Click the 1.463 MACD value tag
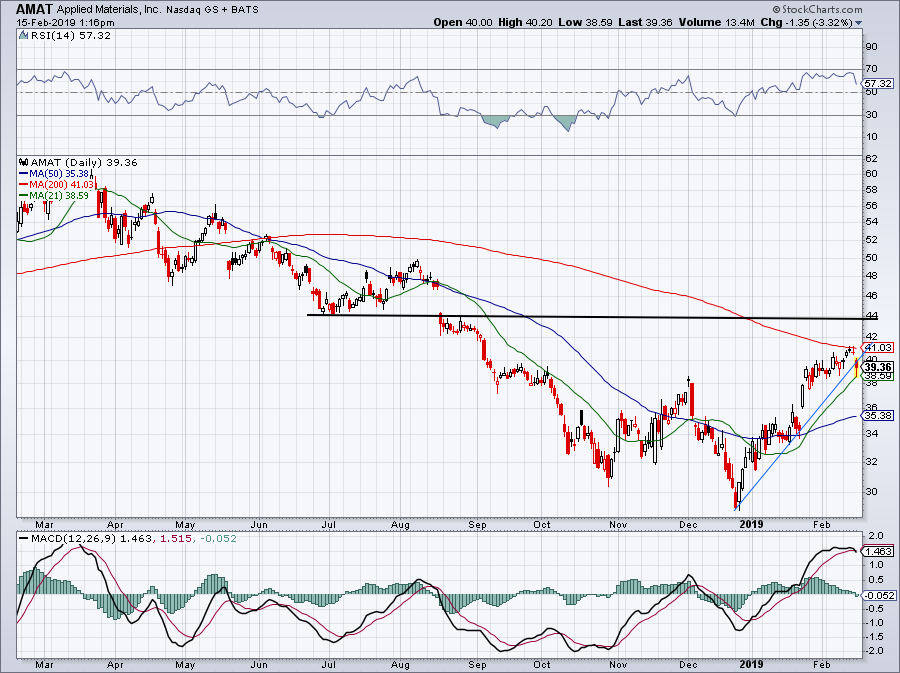900x673 pixels. (876, 550)
